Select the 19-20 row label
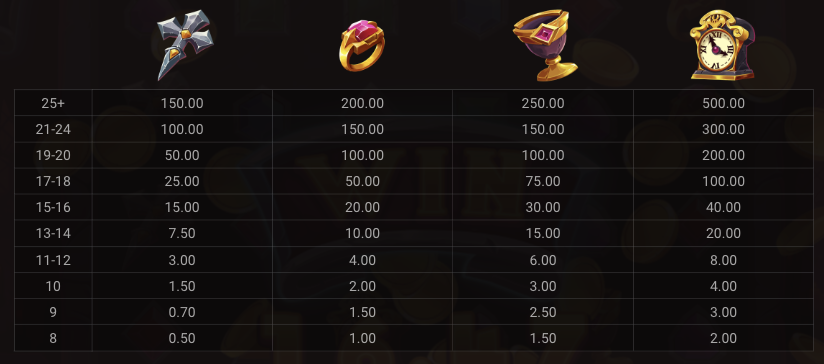 click(53, 155)
